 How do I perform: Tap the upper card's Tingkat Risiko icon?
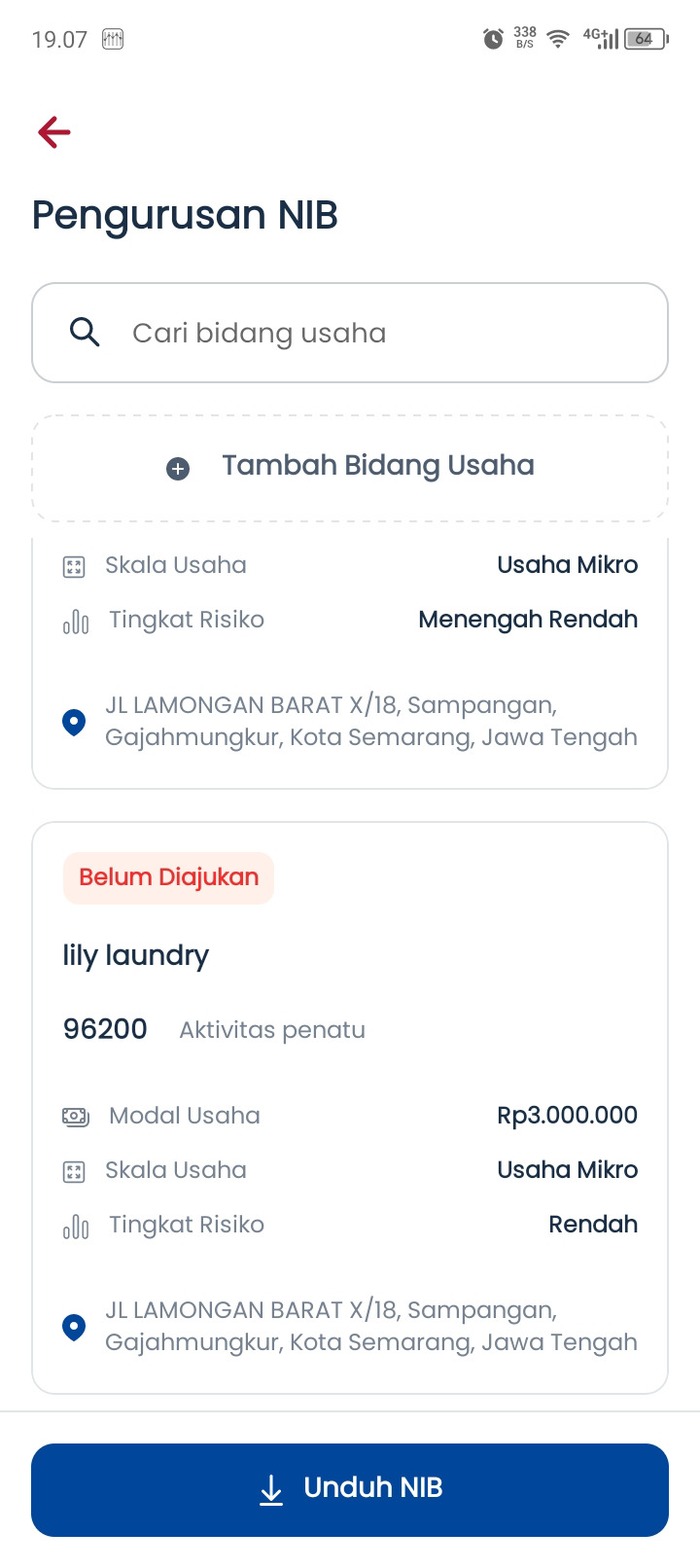click(x=75, y=622)
